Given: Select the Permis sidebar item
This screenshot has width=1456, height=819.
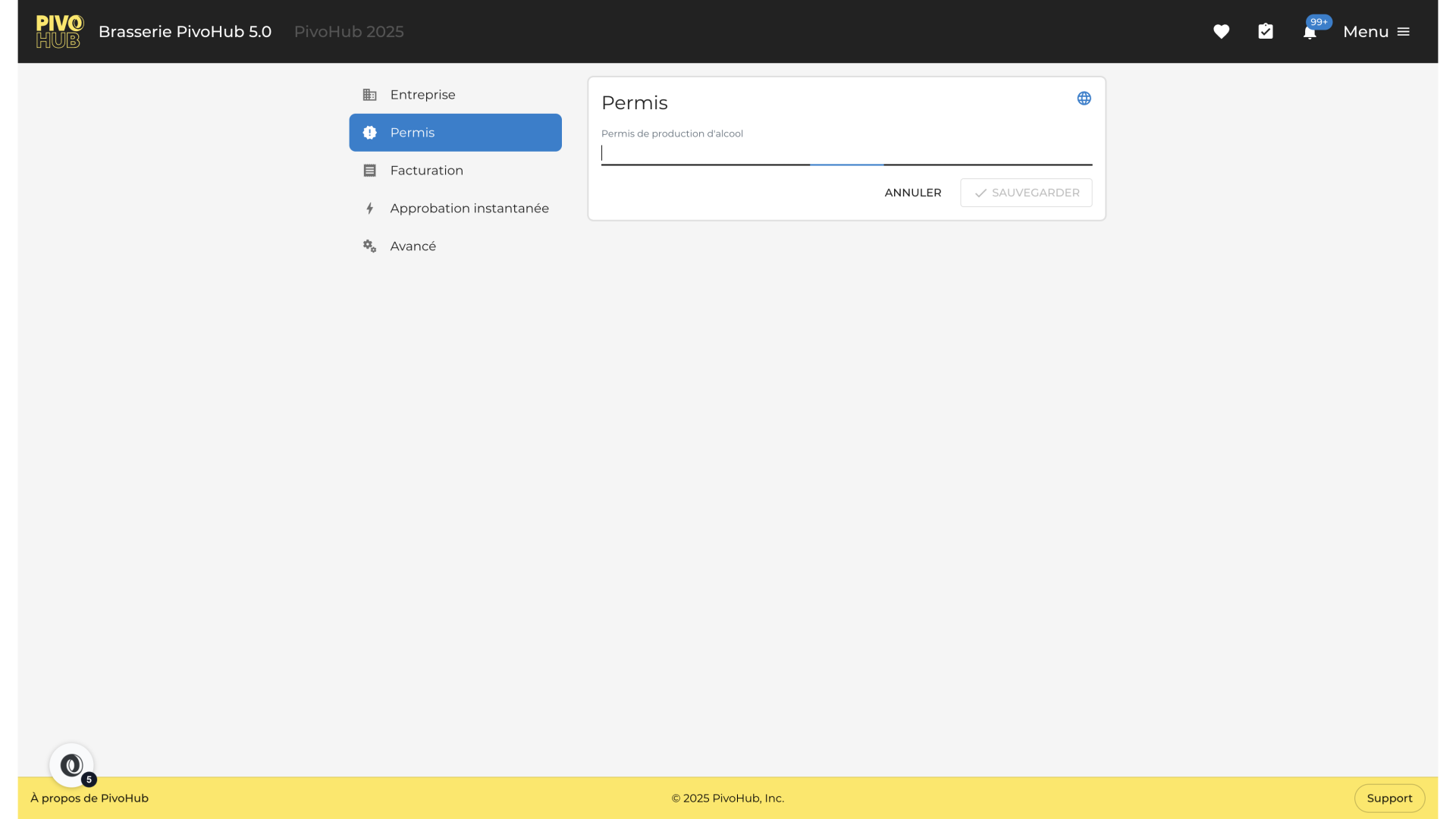Looking at the screenshot, I should (455, 133).
